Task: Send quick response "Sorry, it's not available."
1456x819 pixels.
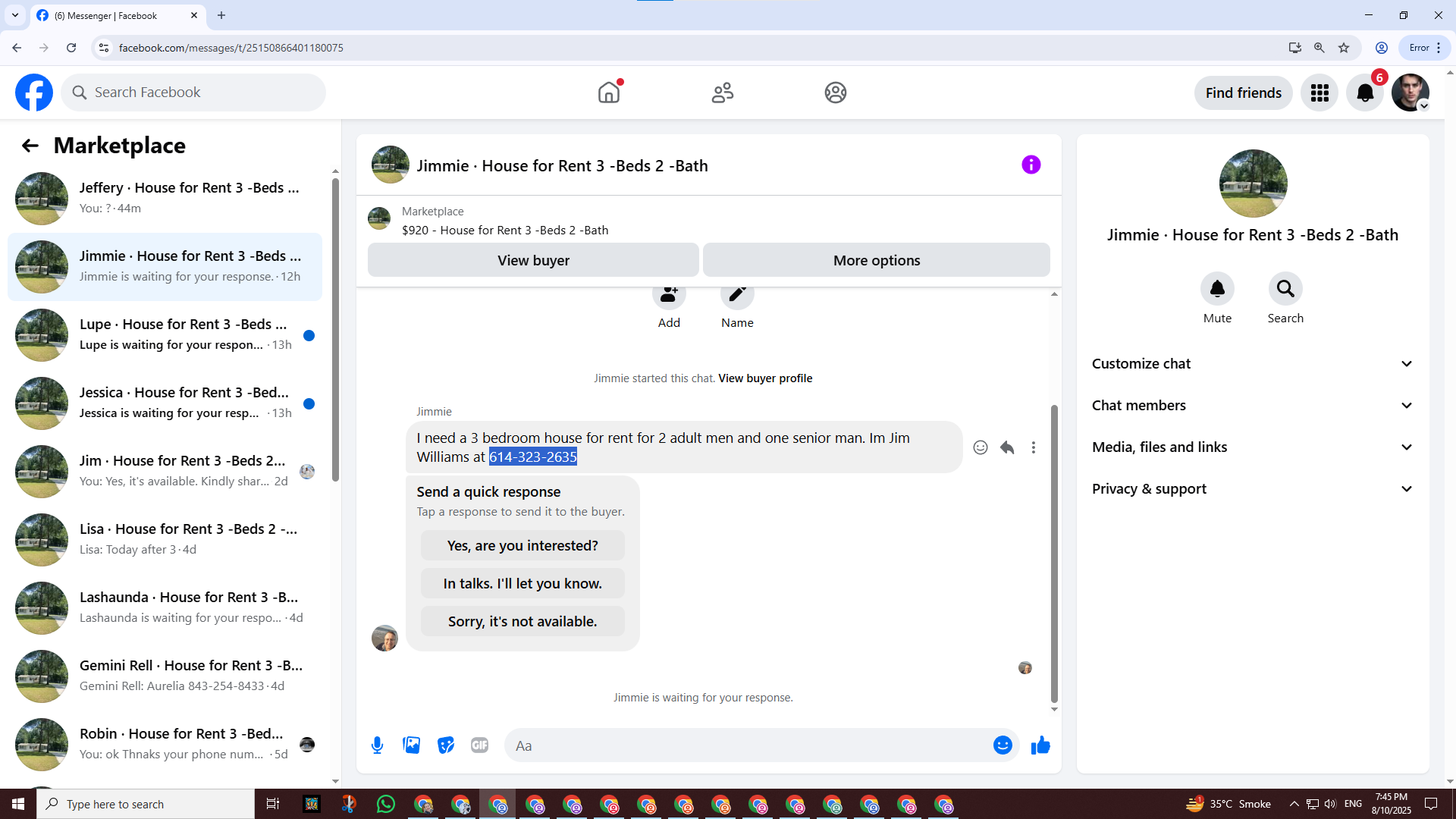Action: coord(522,621)
